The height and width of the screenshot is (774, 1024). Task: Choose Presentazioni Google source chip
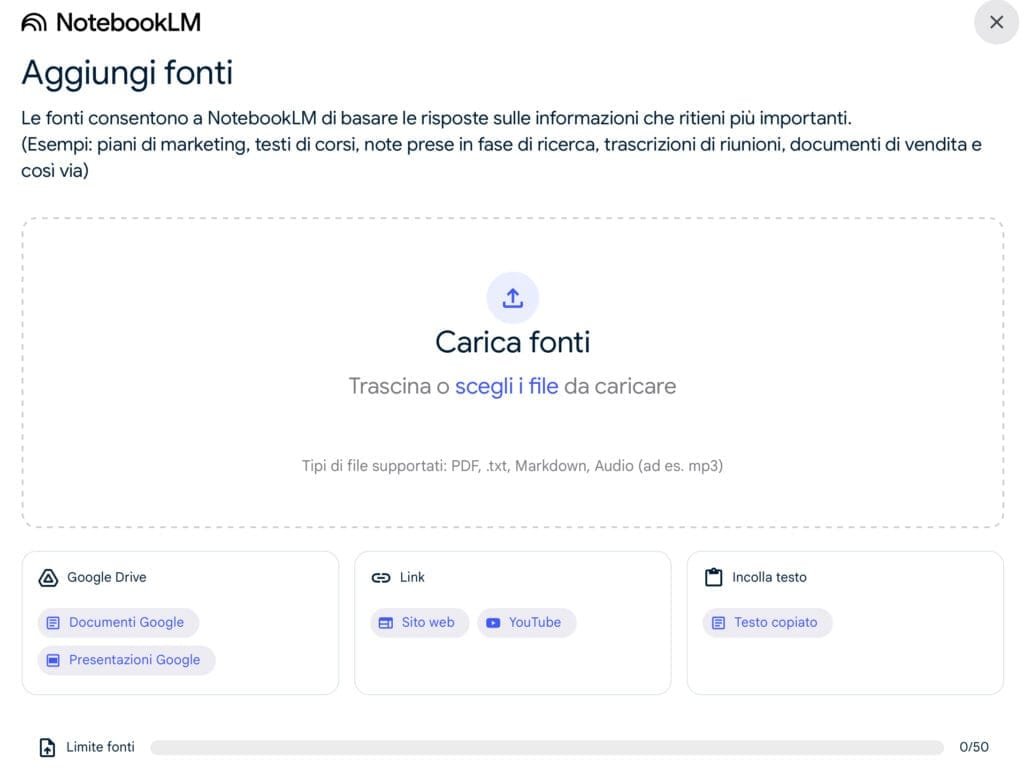point(126,660)
